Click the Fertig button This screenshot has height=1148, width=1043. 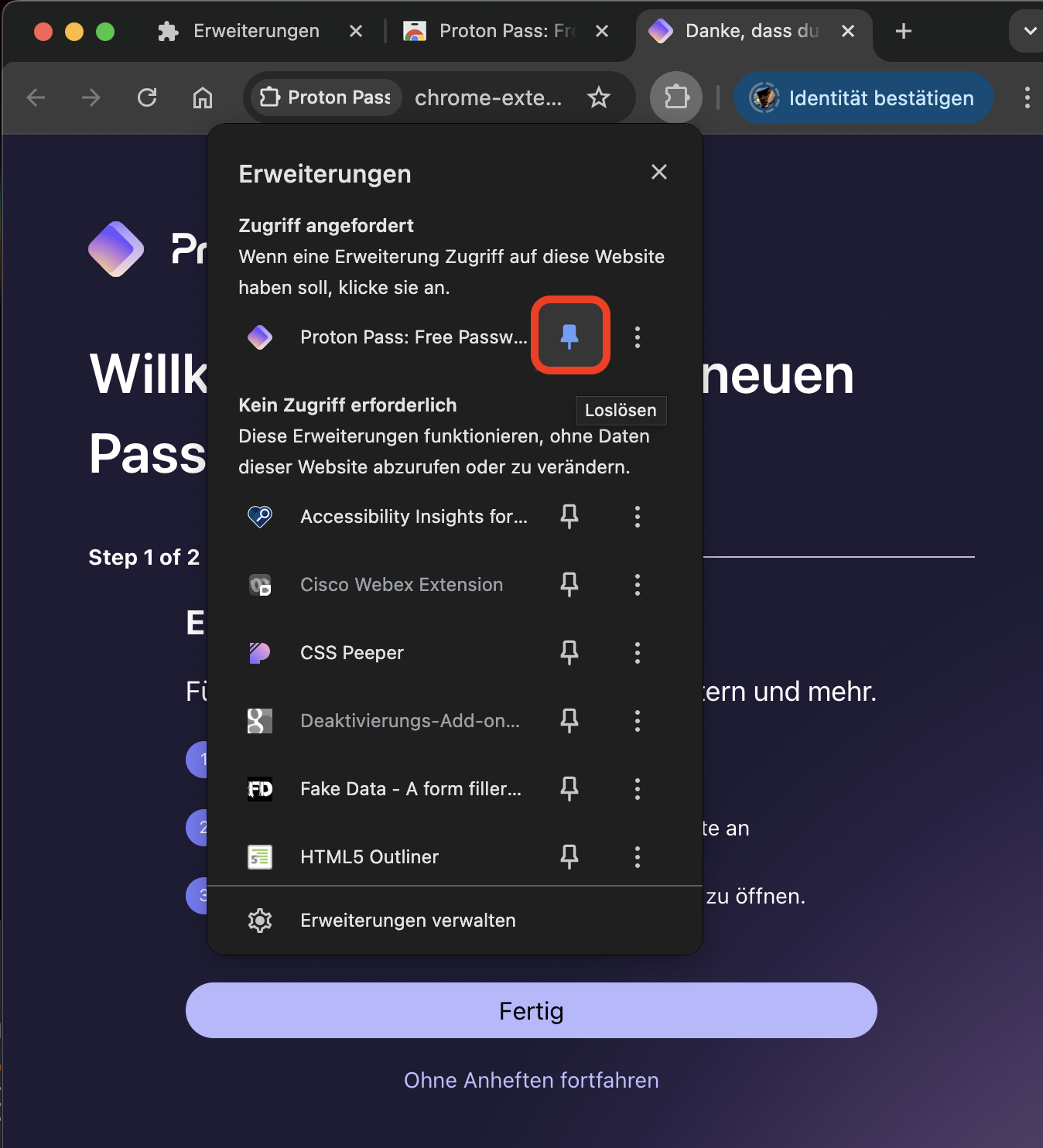click(x=532, y=1010)
